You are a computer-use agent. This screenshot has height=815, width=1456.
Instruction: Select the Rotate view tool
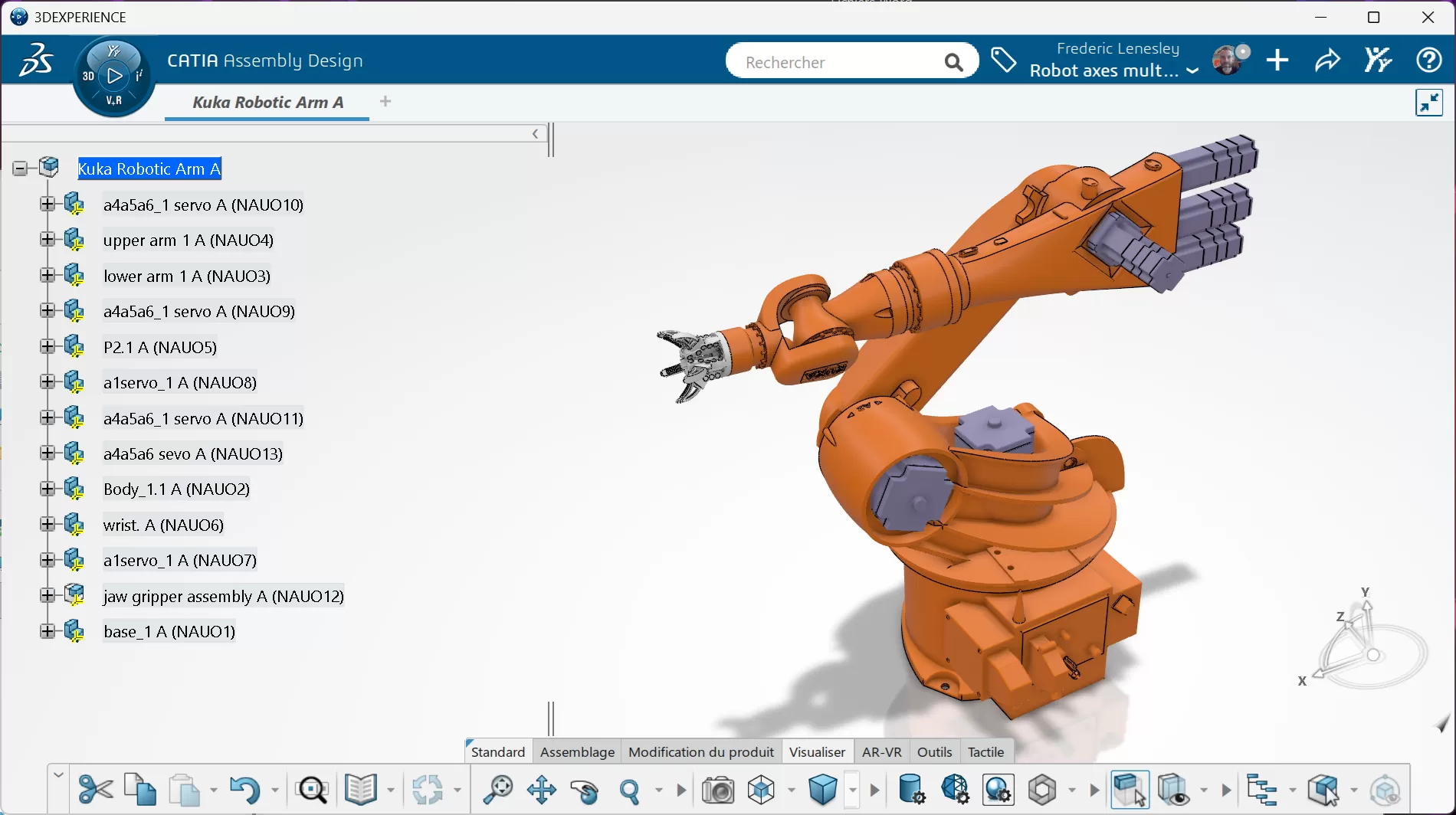585,789
